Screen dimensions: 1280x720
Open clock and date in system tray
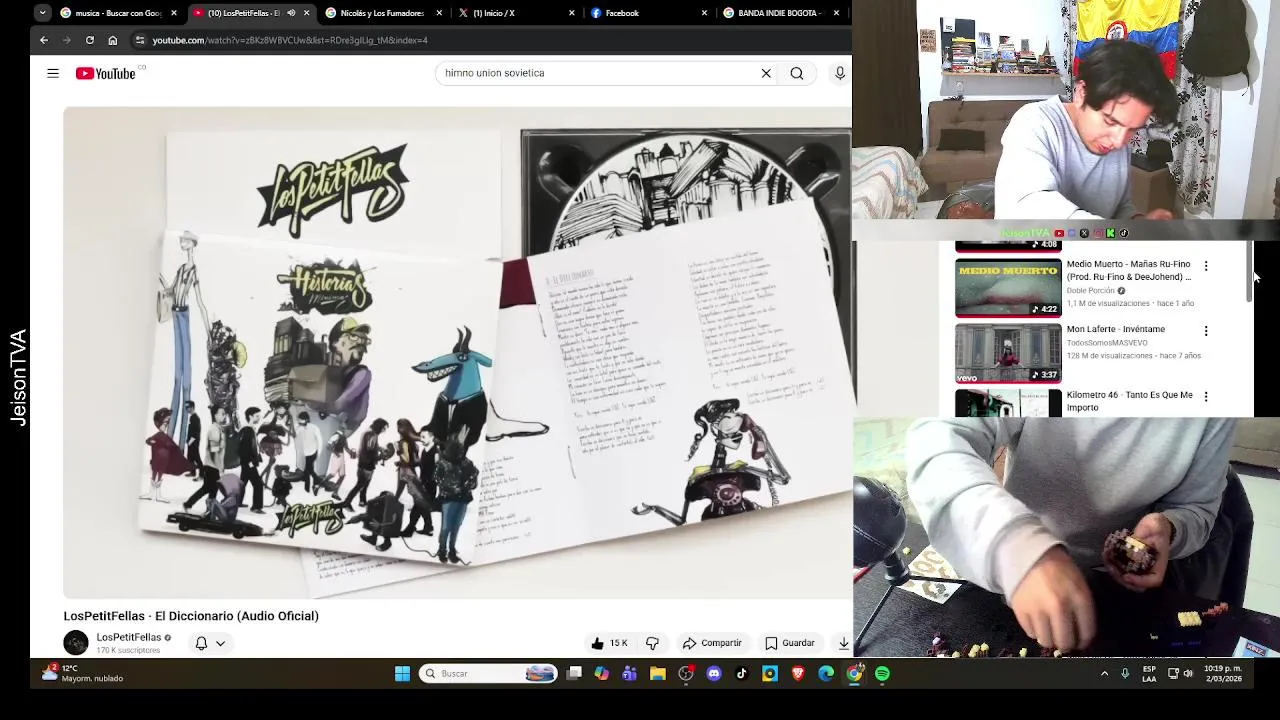tap(1222, 673)
